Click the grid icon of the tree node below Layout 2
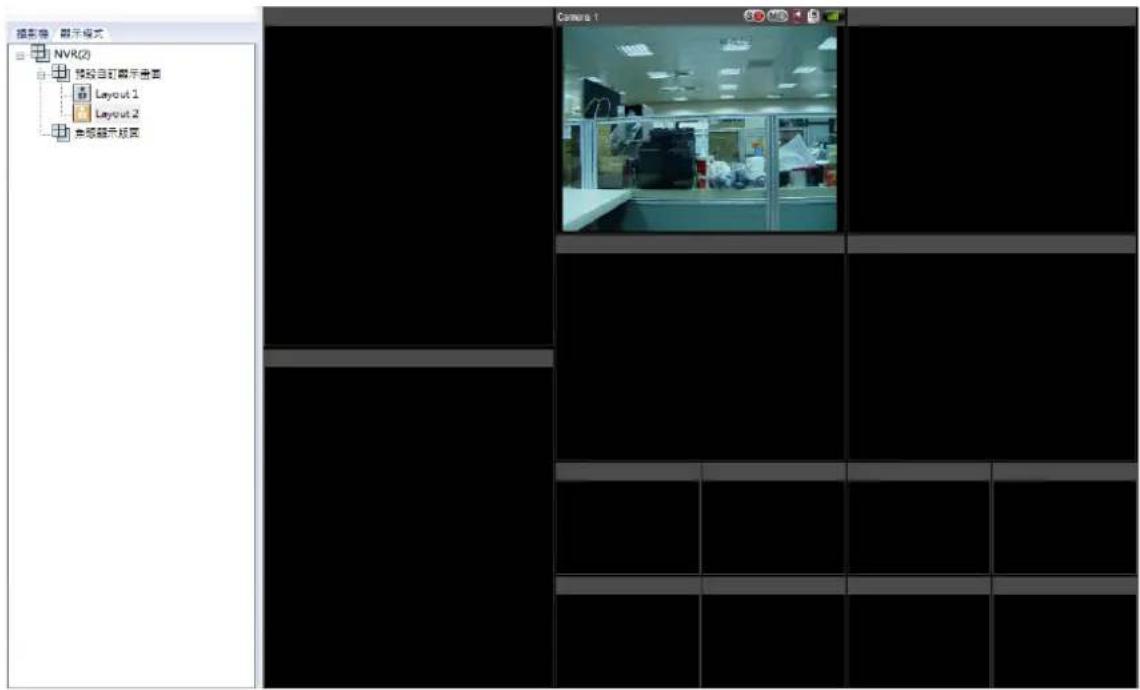This screenshot has width=1140, height=690. tap(62, 133)
